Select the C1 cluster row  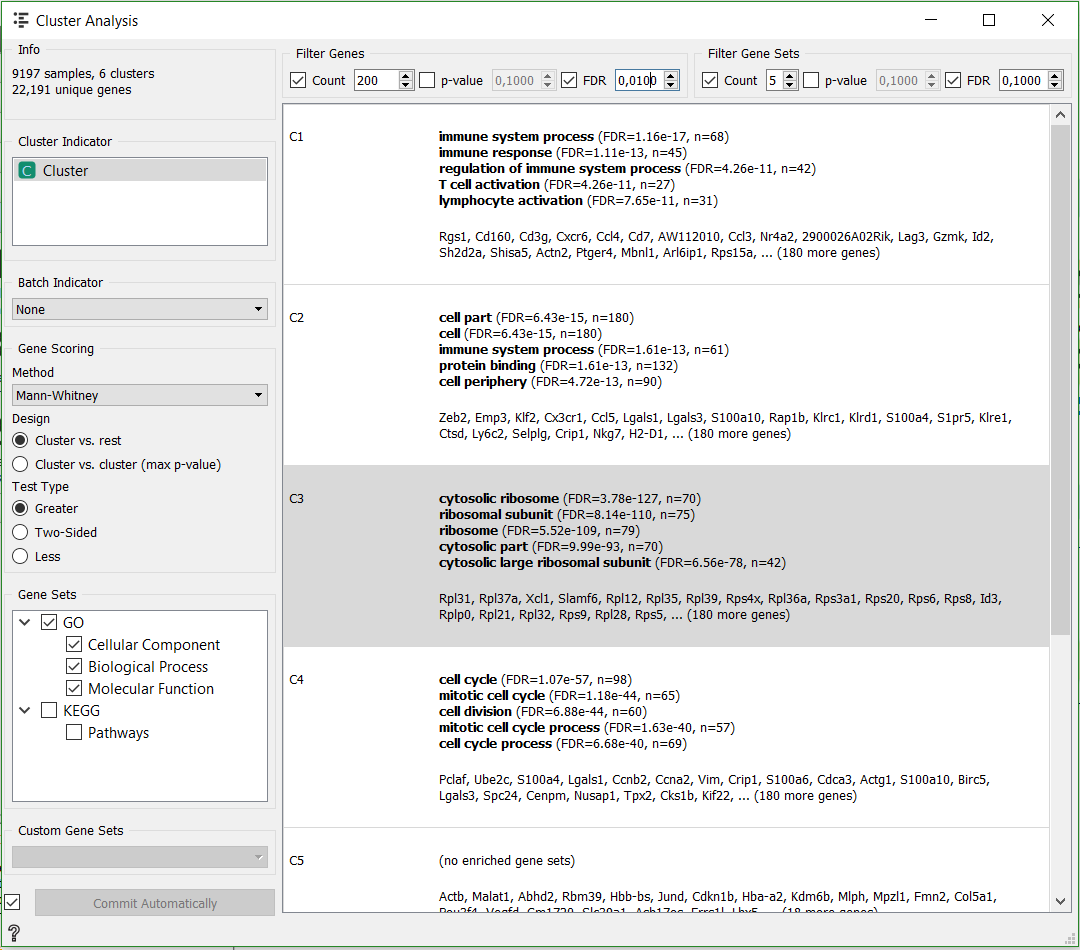point(666,195)
